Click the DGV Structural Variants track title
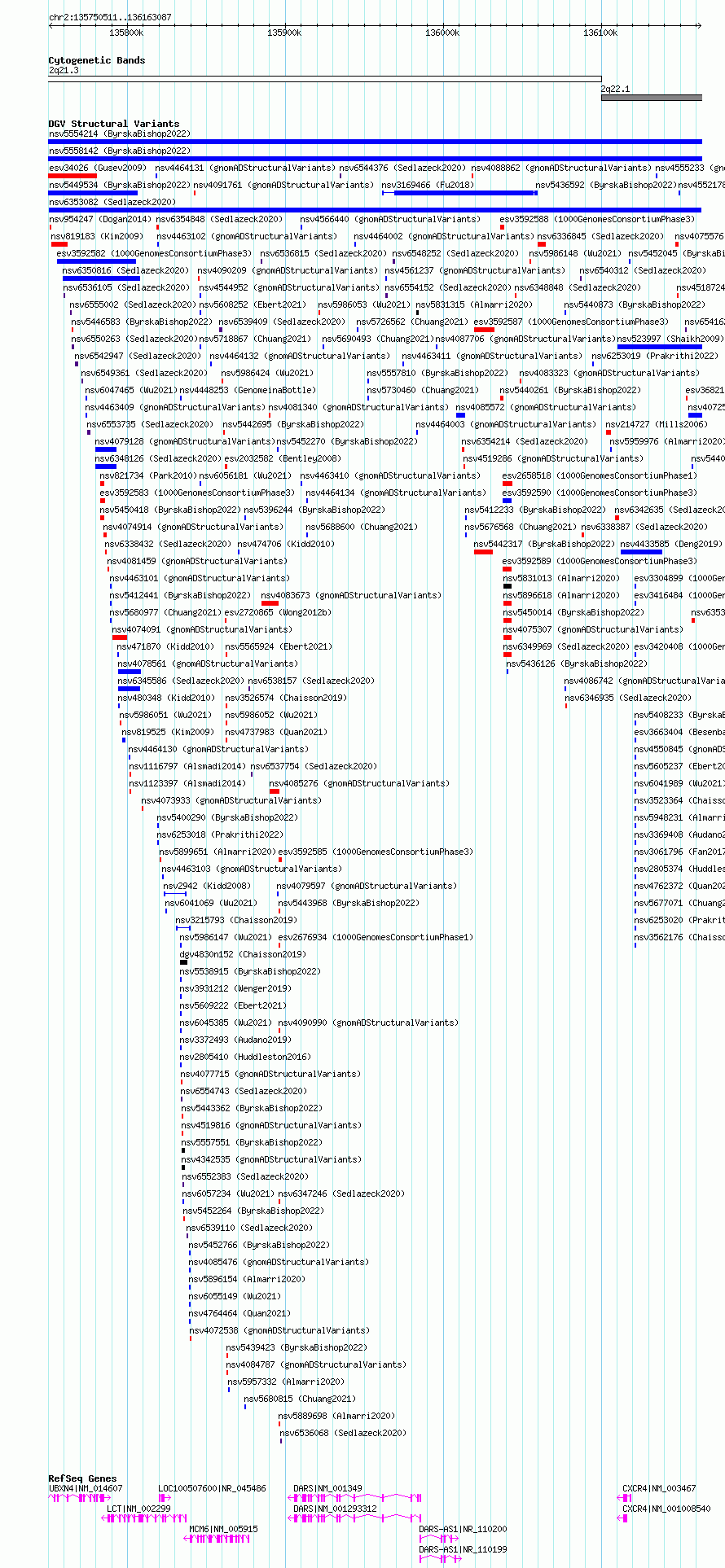 [113, 124]
